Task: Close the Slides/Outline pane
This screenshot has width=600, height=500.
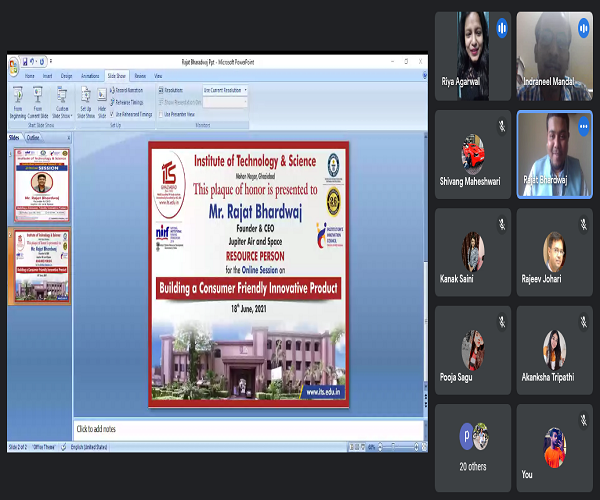Action: [x=68, y=137]
